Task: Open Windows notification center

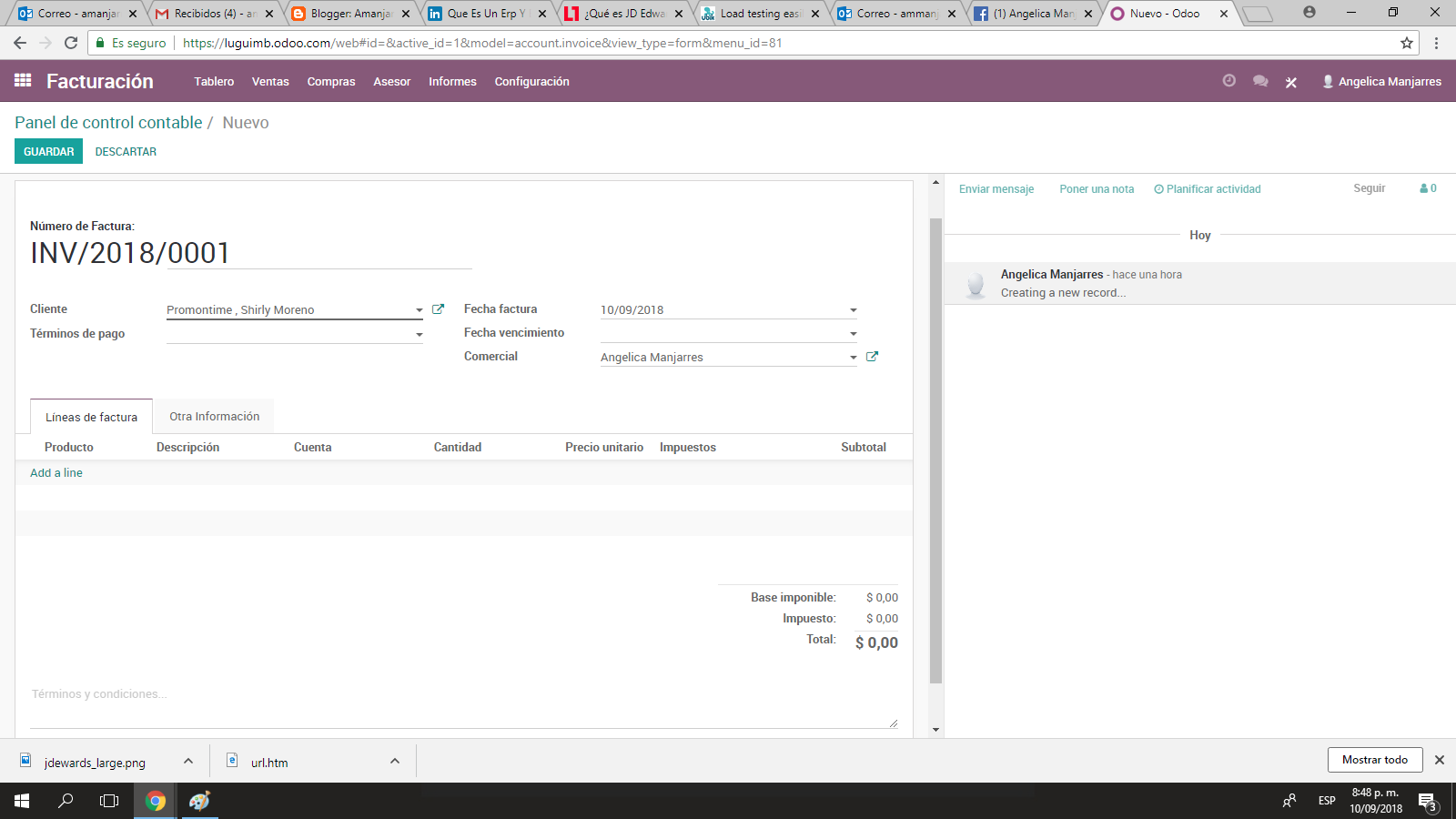Action: tap(1427, 802)
